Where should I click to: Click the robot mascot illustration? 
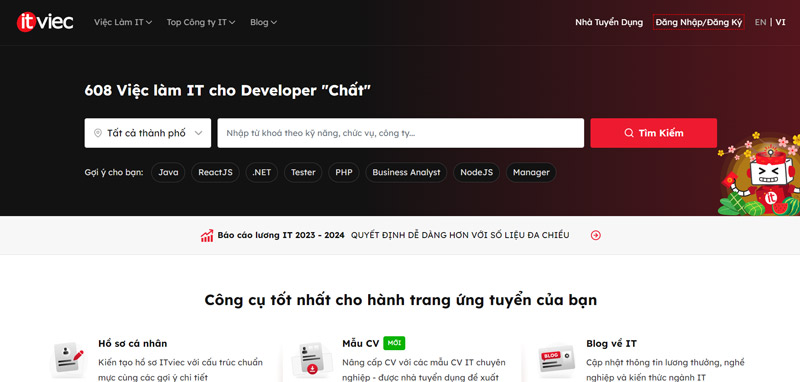tap(760, 173)
